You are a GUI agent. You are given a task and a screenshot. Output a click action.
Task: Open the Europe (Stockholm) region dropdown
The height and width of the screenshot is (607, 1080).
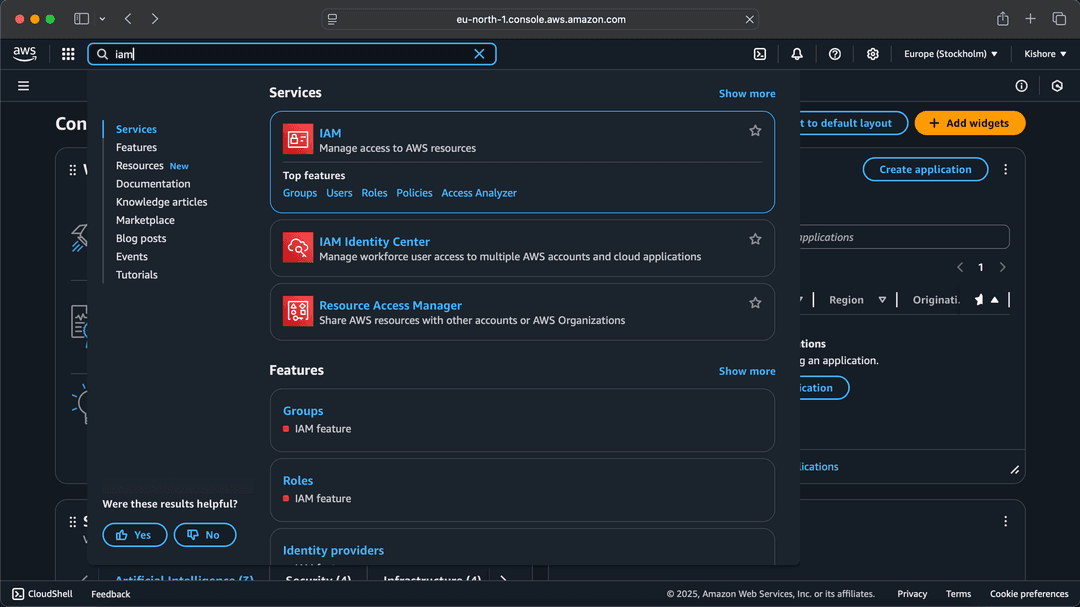950,54
